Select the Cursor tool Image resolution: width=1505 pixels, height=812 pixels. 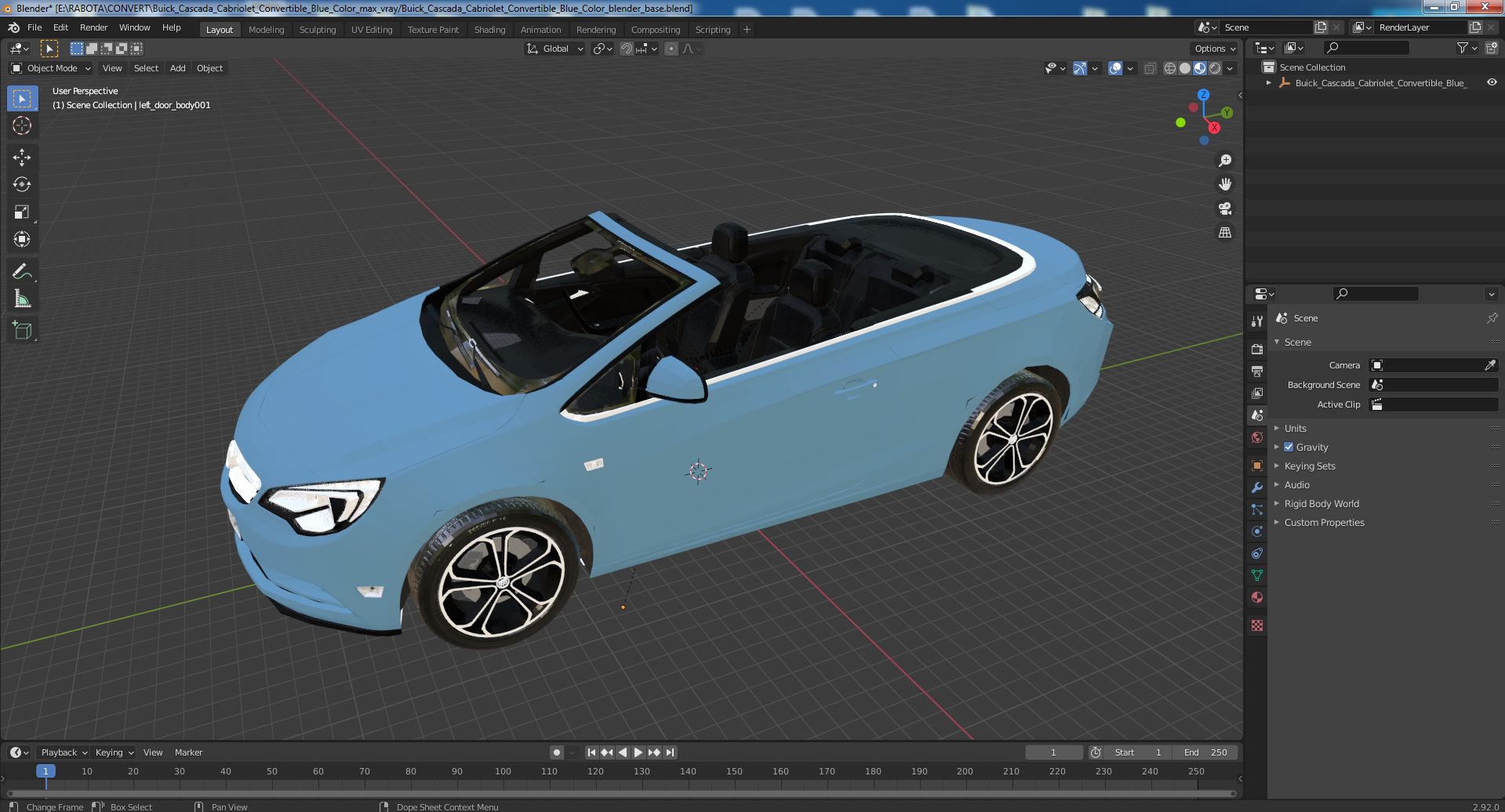click(x=22, y=125)
